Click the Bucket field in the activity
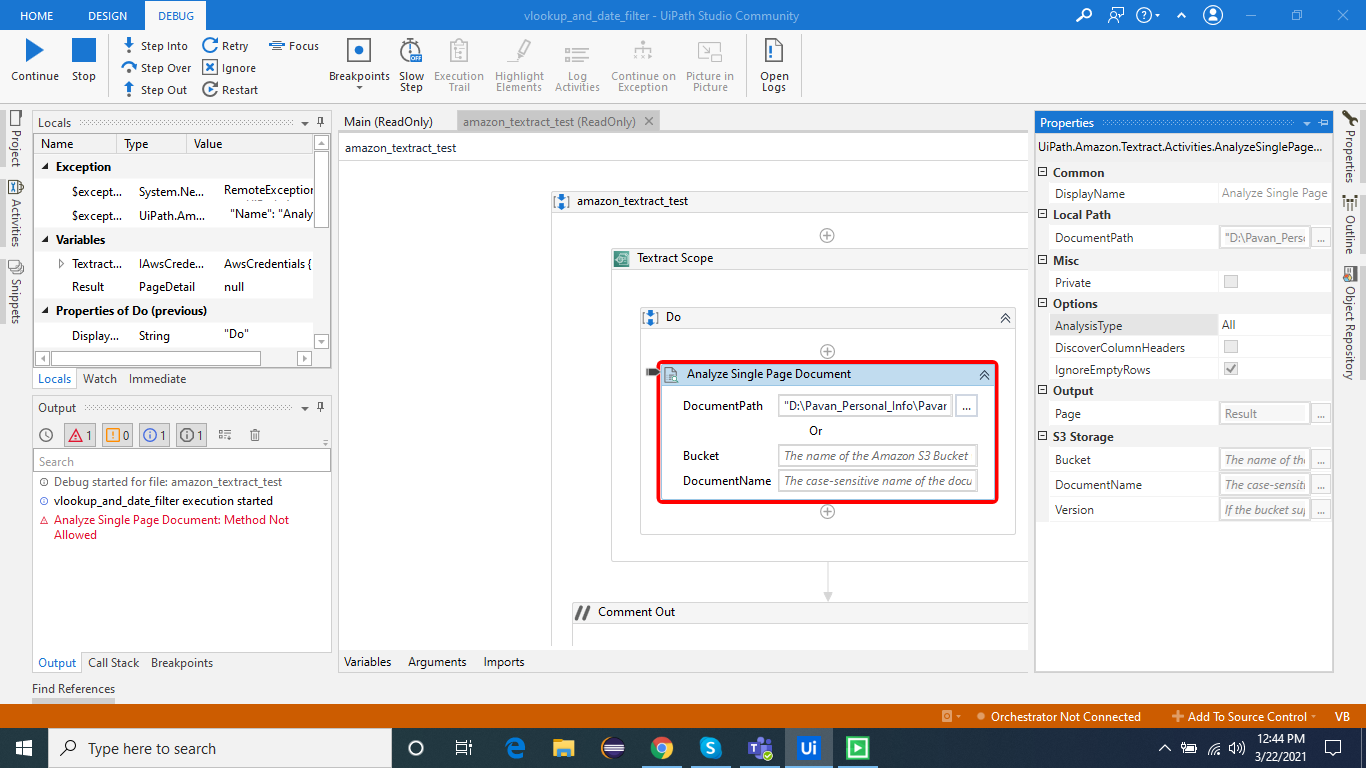The height and width of the screenshot is (768, 1366). [877, 456]
